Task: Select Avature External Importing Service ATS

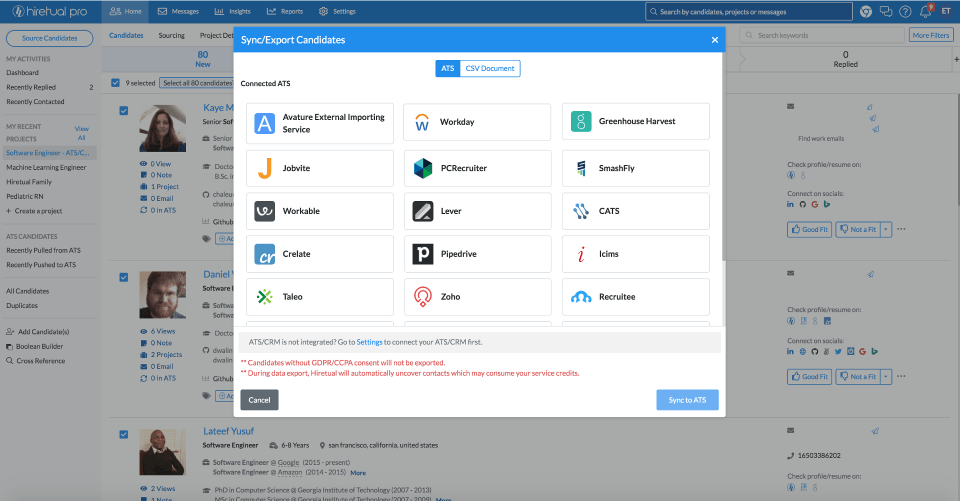Action: 320,123
